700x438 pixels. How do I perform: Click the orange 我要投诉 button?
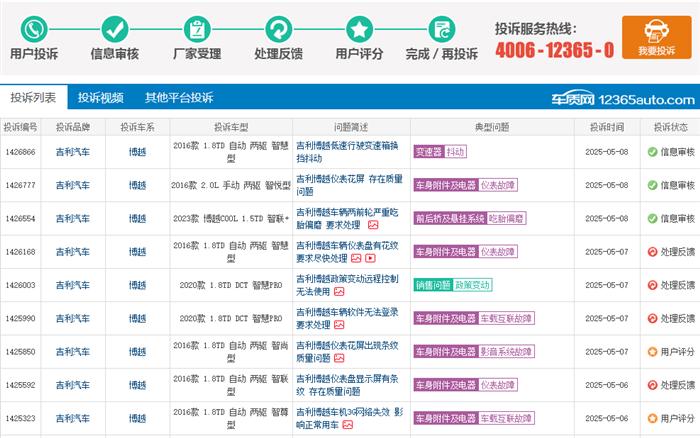tap(656, 38)
